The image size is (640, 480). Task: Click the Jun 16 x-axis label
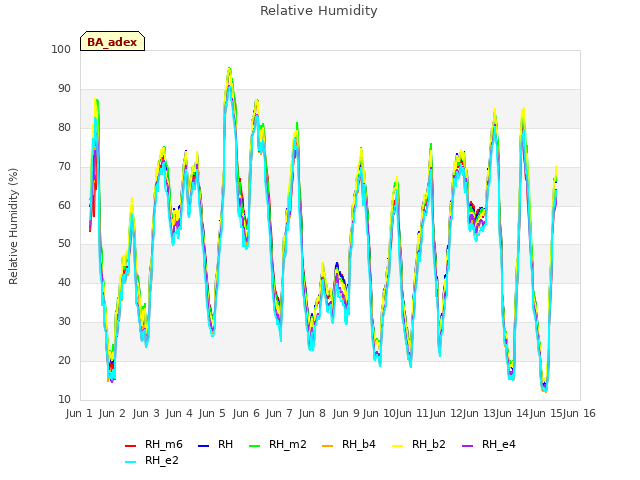point(579,413)
